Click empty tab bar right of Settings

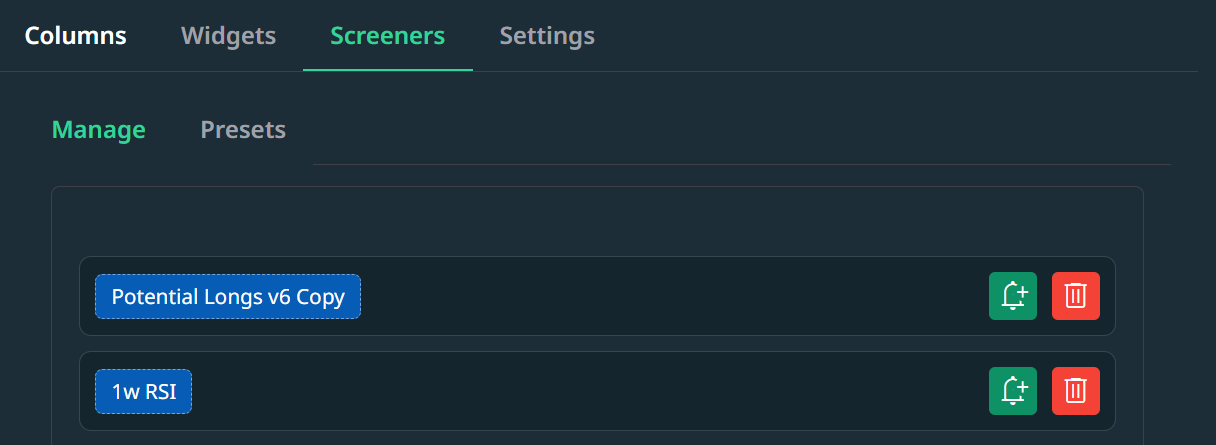click(x=900, y=36)
